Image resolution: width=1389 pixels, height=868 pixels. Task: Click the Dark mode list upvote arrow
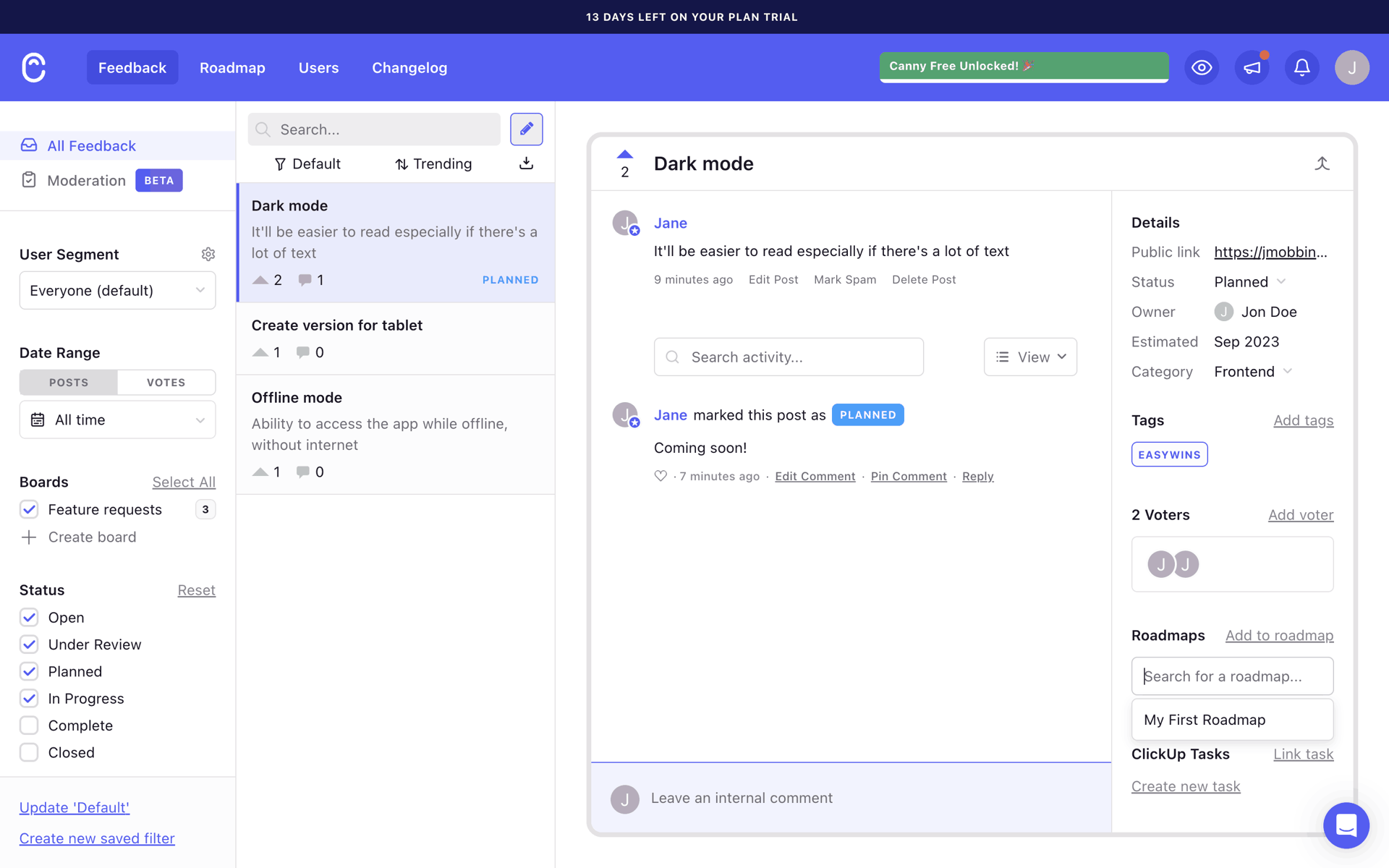point(260,280)
